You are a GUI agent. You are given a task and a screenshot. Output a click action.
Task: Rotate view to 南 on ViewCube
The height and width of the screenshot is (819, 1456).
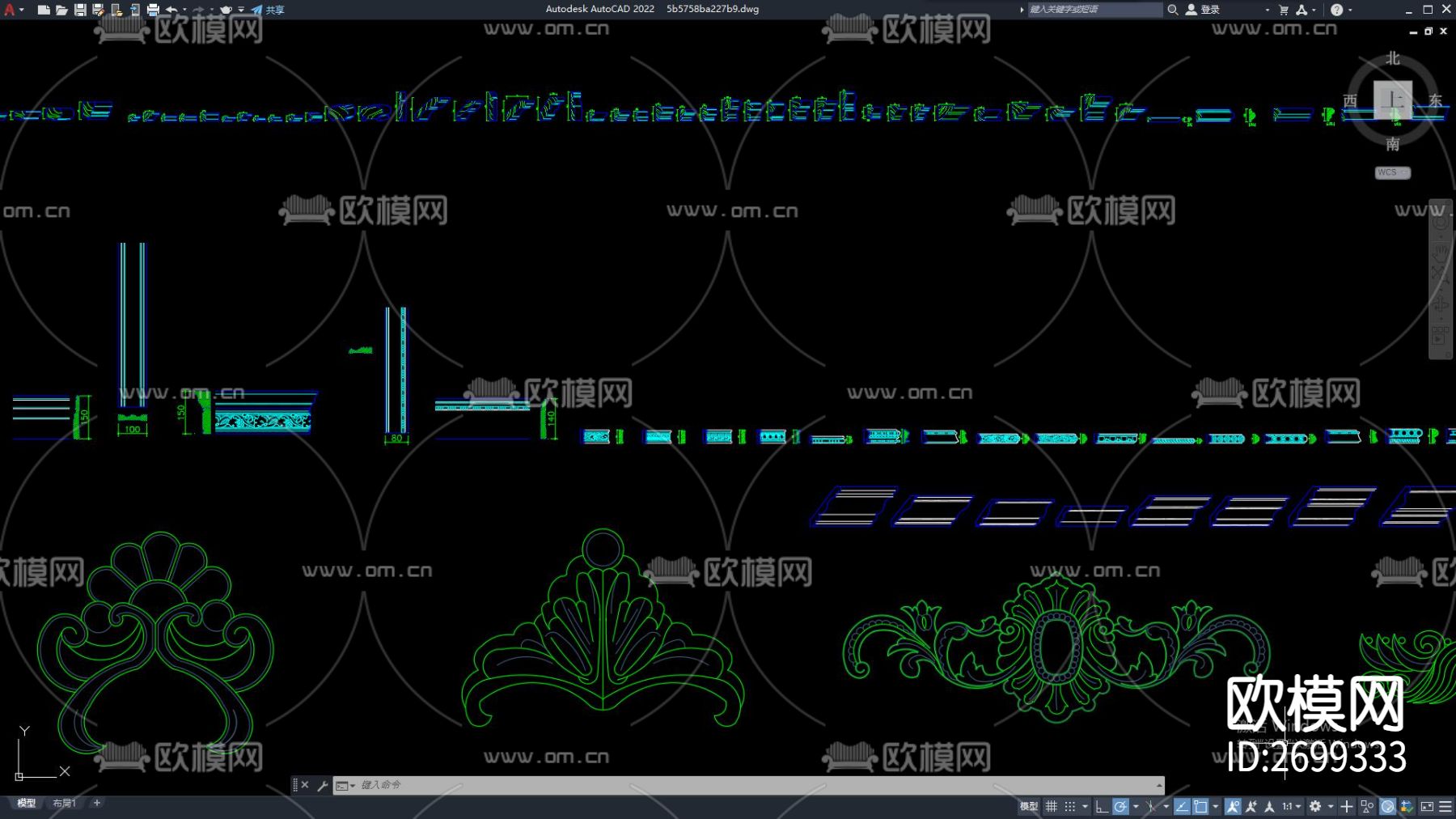[1392, 144]
